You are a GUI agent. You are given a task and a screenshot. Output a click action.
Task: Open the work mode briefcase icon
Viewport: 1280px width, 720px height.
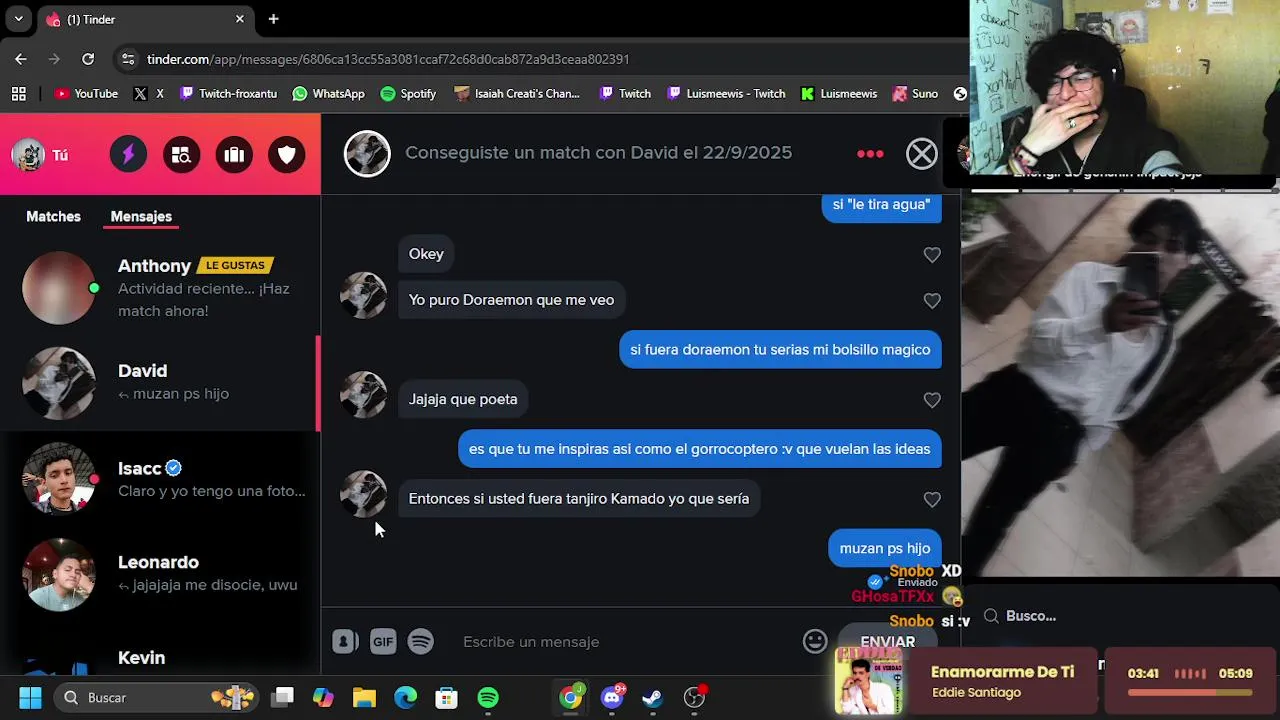click(x=234, y=155)
